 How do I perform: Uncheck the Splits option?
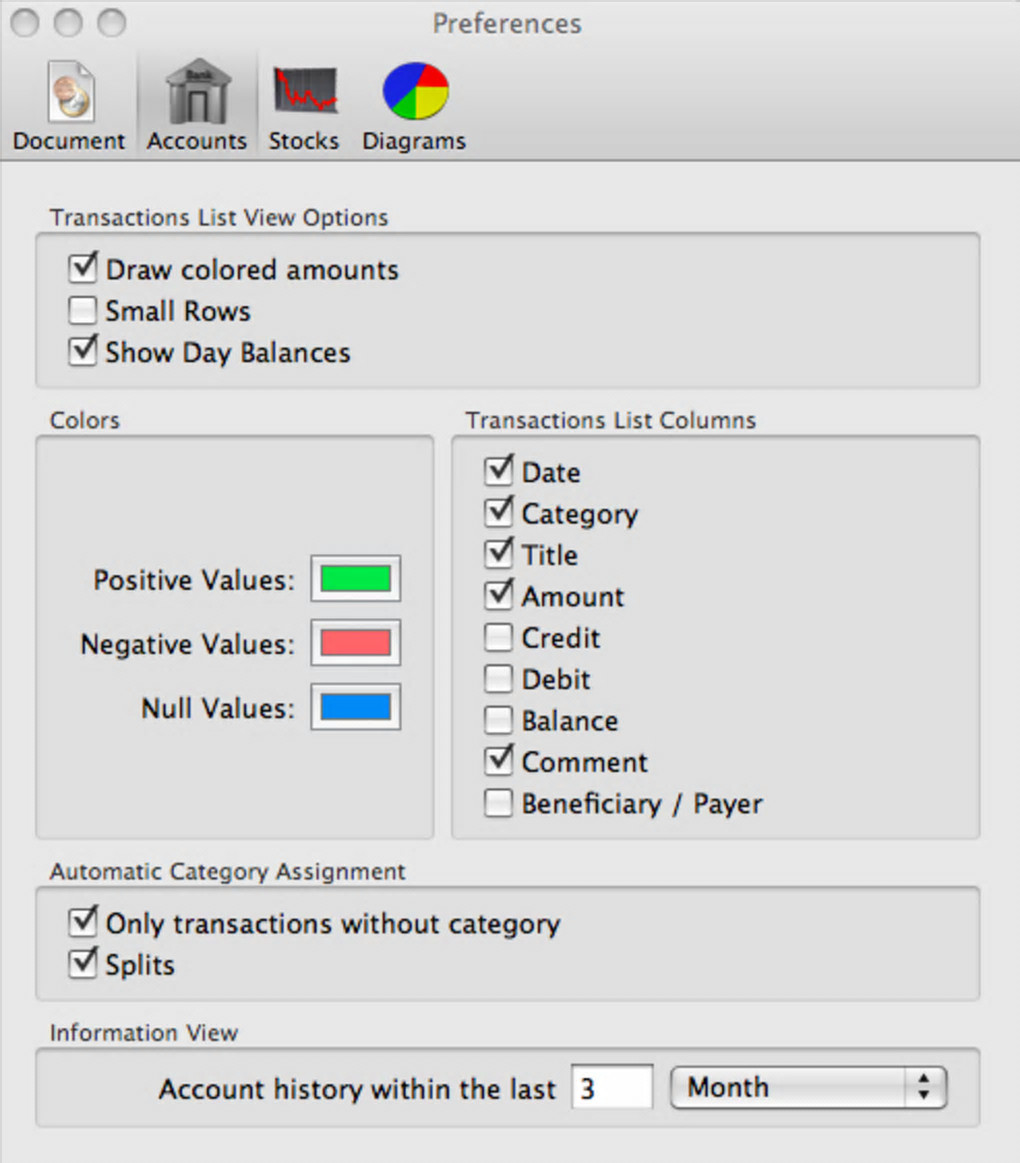click(x=83, y=964)
